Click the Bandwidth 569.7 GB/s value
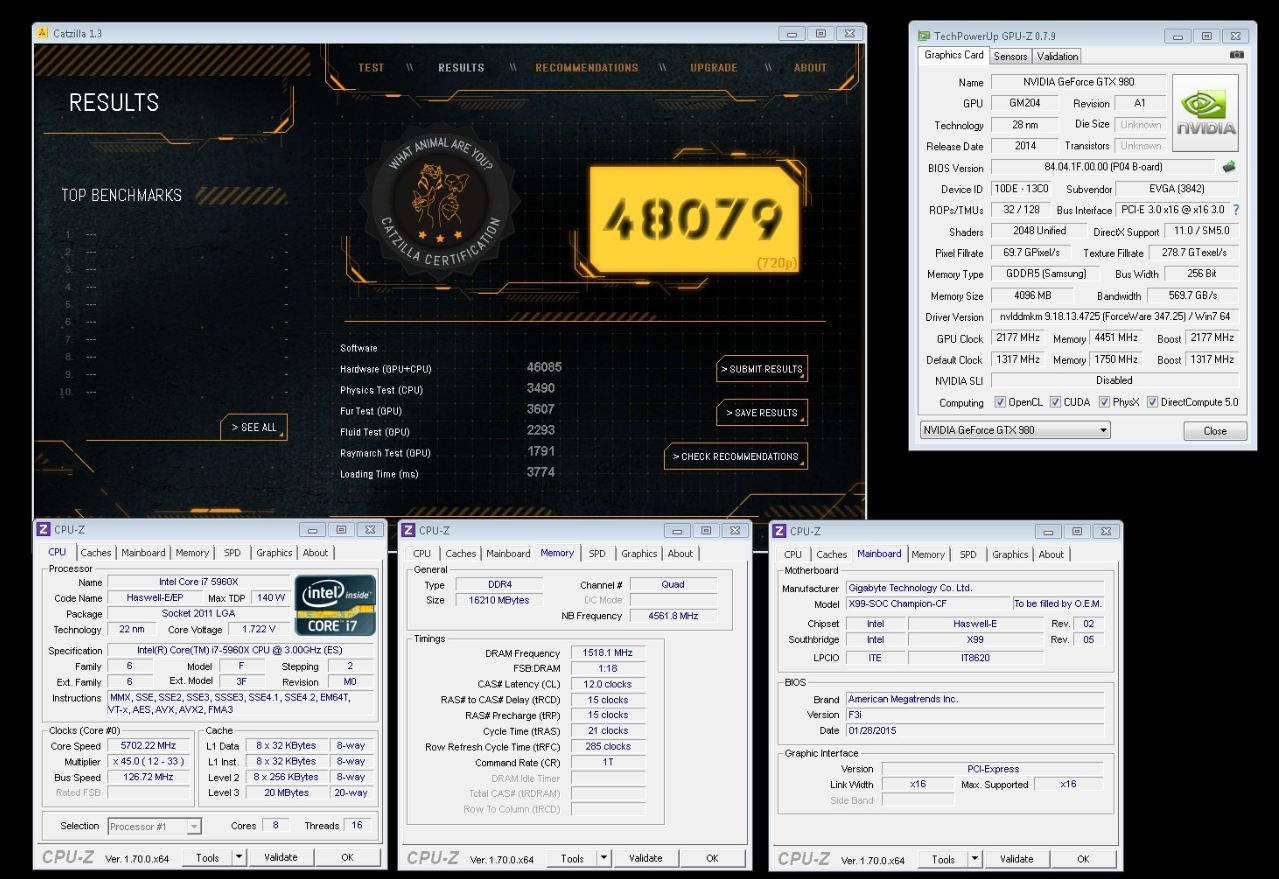Image resolution: width=1279 pixels, height=879 pixels. [x=1192, y=296]
